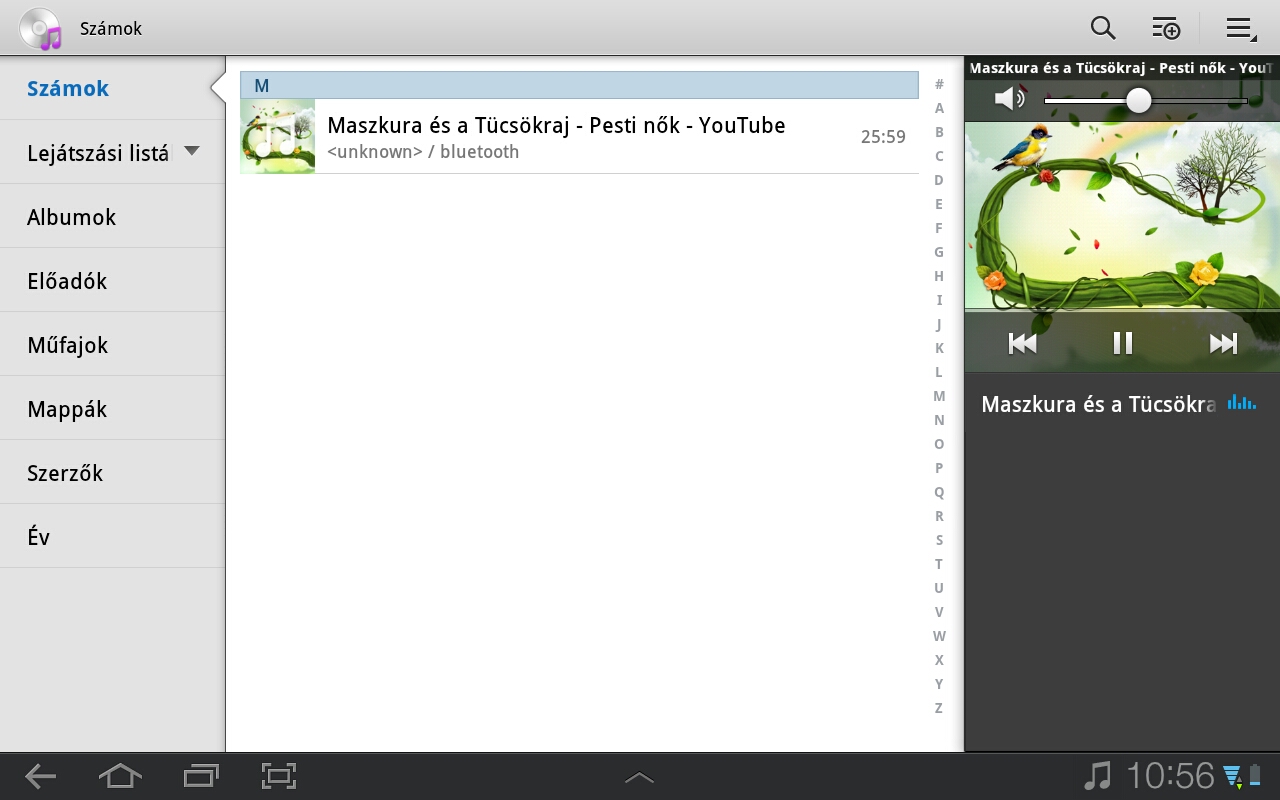This screenshot has height=800, width=1280.
Task: Open the Albumok category
Action: coord(72,217)
